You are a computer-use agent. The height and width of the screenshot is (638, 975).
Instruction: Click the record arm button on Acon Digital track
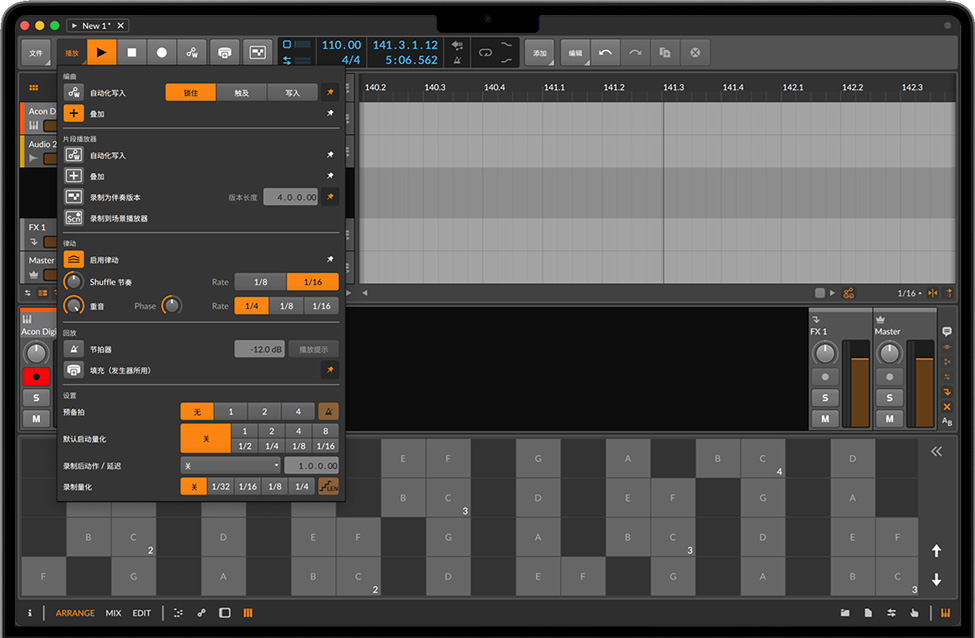(36, 377)
